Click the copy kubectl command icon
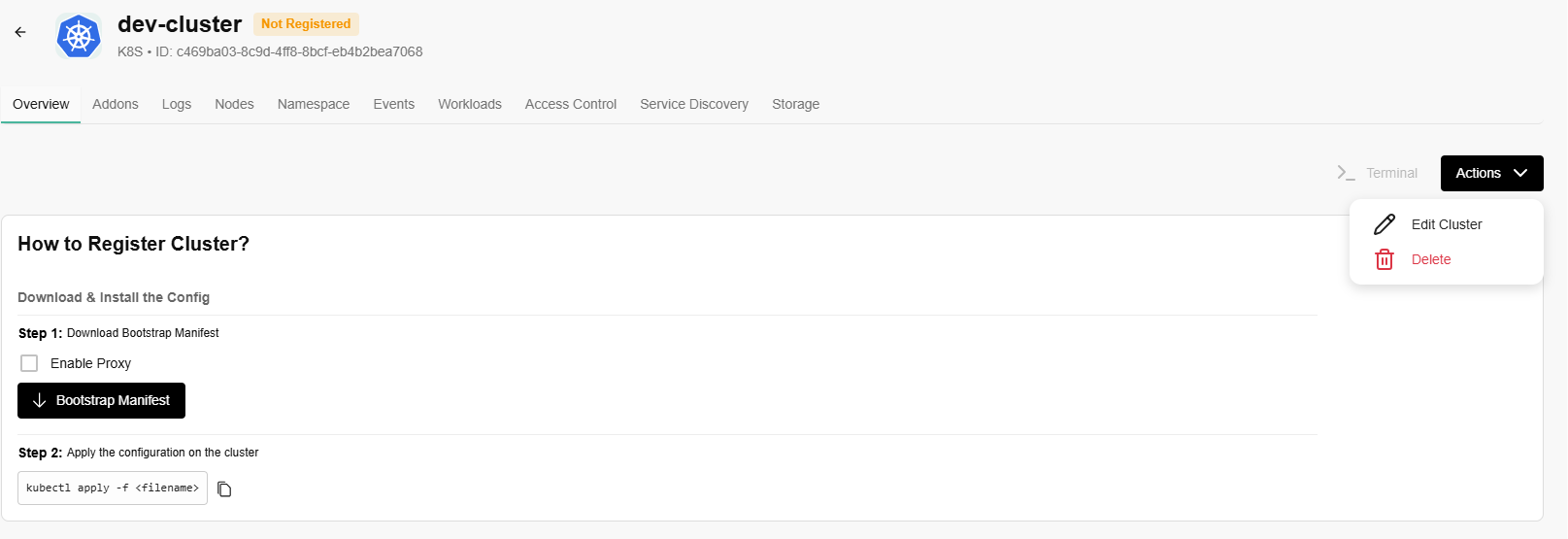The height and width of the screenshot is (539, 1568). [224, 489]
